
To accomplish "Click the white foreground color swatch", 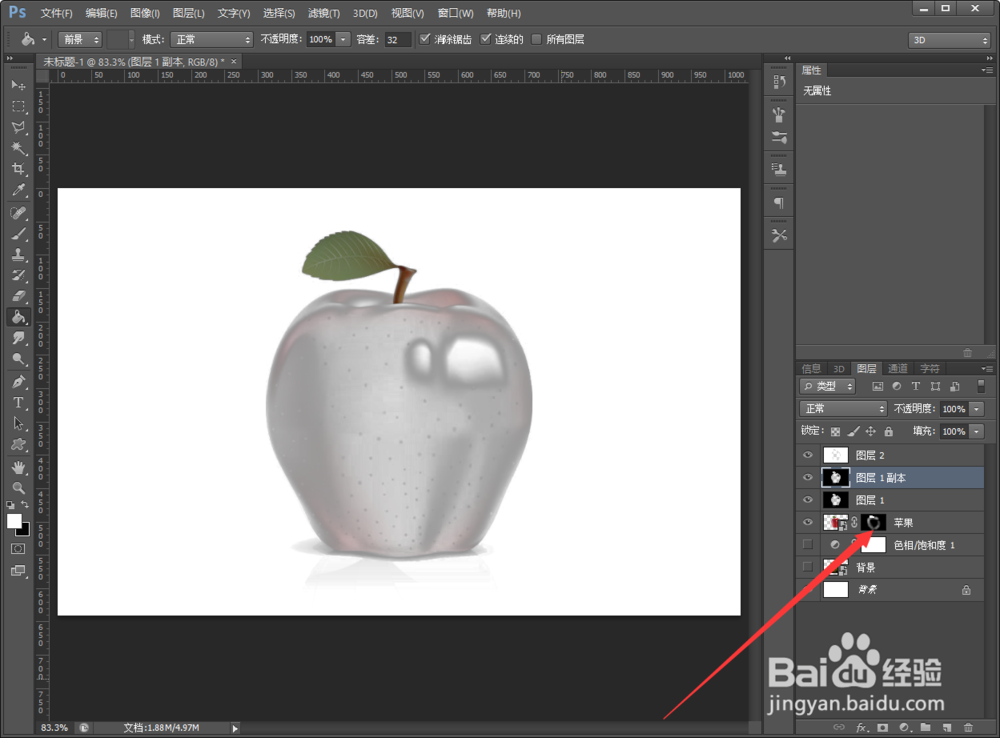I will pos(13,520).
